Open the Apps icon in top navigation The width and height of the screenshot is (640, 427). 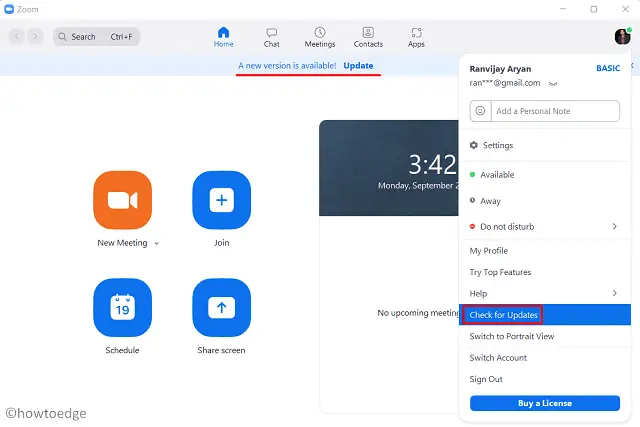tap(416, 37)
